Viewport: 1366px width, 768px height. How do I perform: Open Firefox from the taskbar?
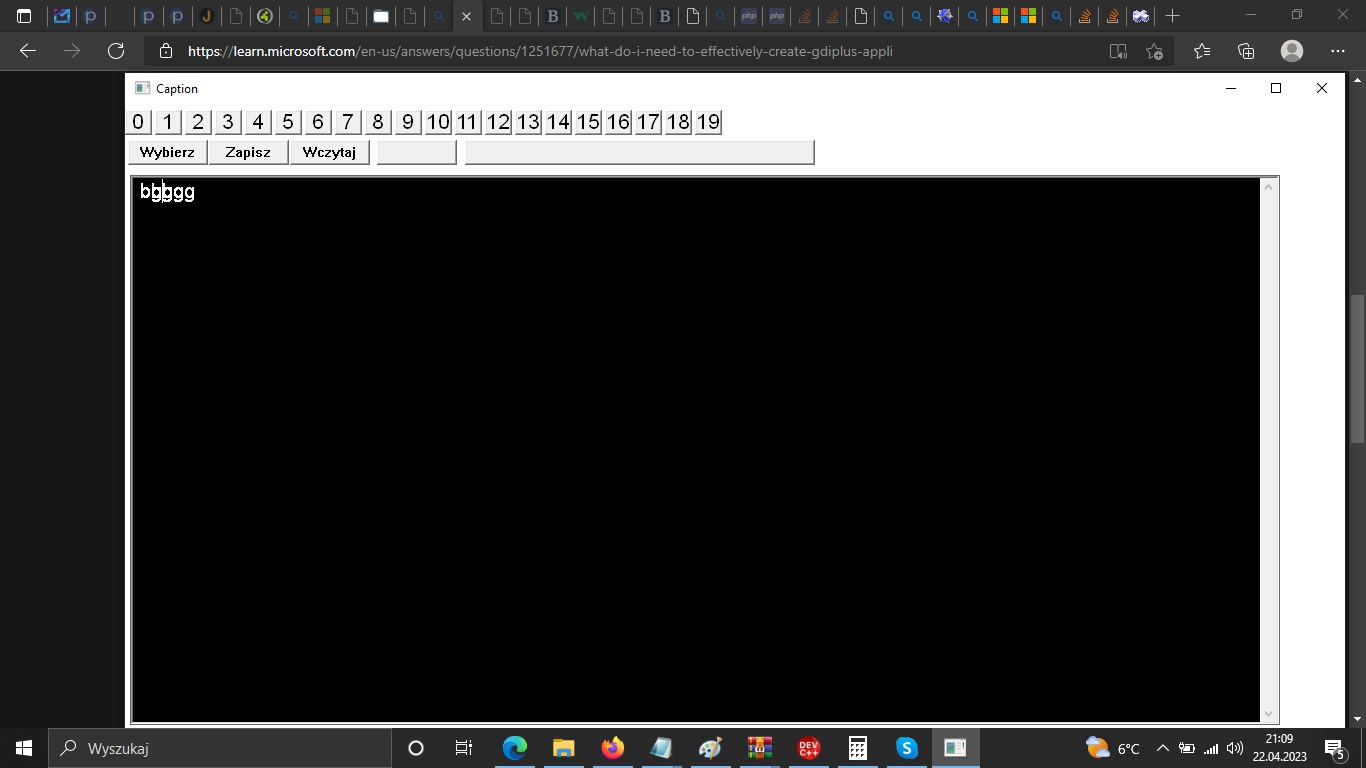tap(612, 748)
